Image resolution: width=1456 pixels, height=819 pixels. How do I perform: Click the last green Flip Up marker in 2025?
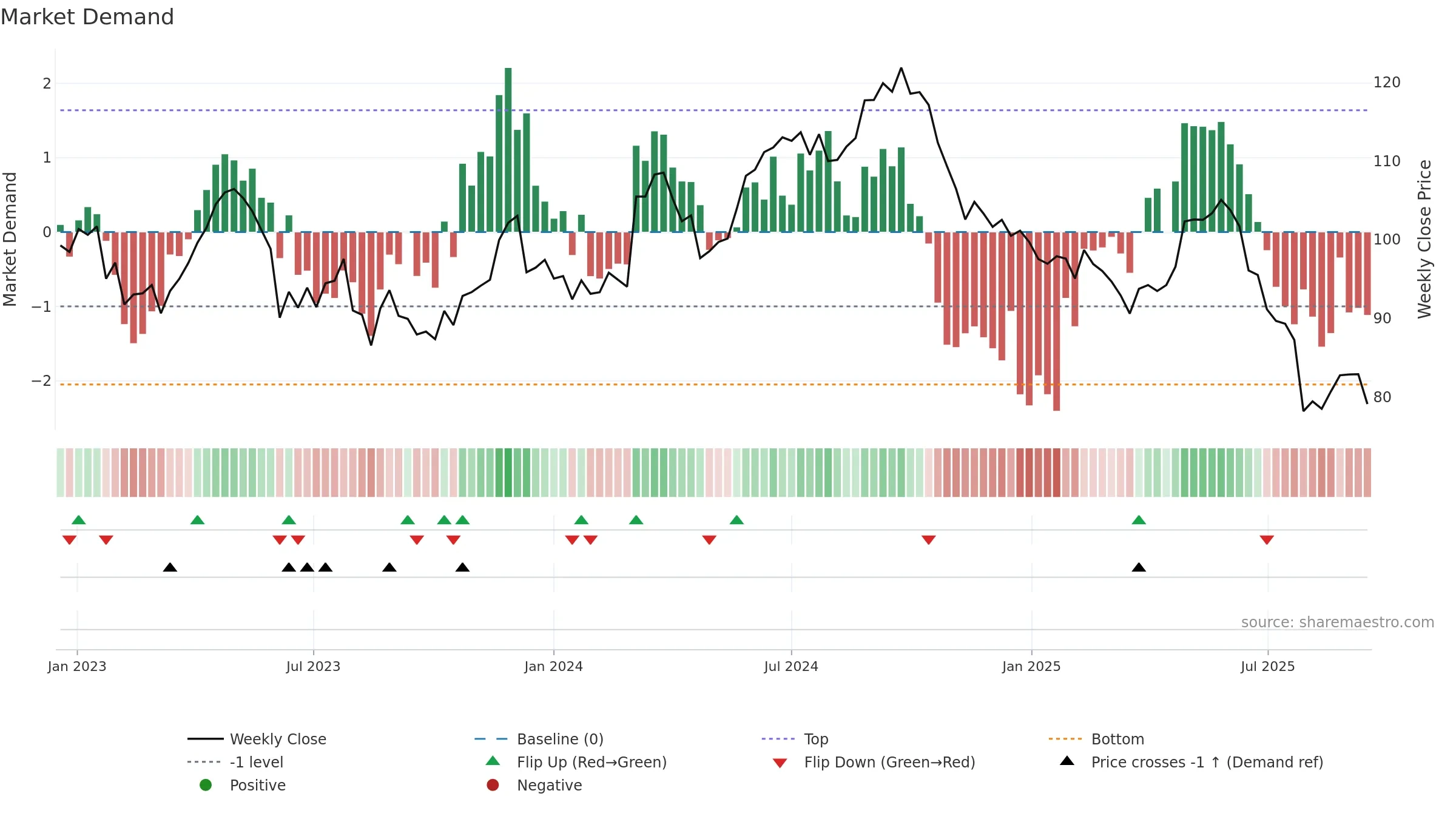point(1139,520)
